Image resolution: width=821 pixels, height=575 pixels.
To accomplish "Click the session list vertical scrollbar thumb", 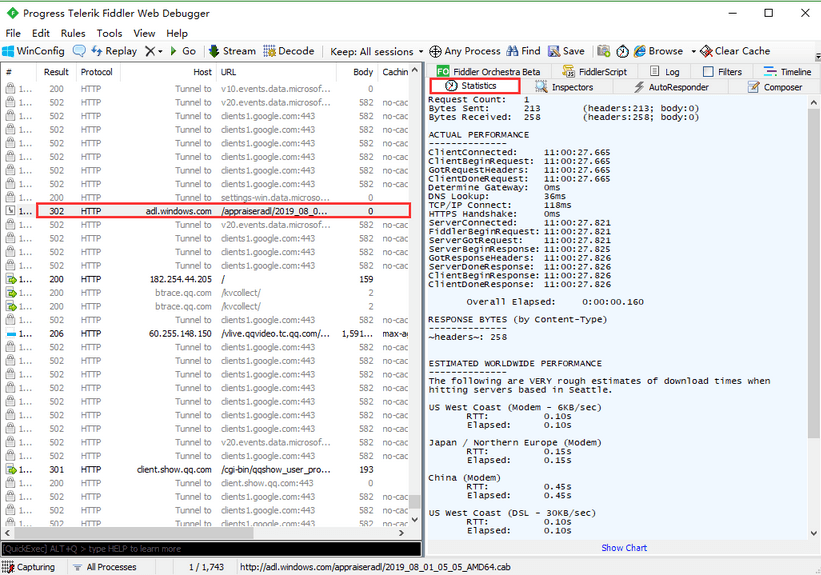I will 415,502.
